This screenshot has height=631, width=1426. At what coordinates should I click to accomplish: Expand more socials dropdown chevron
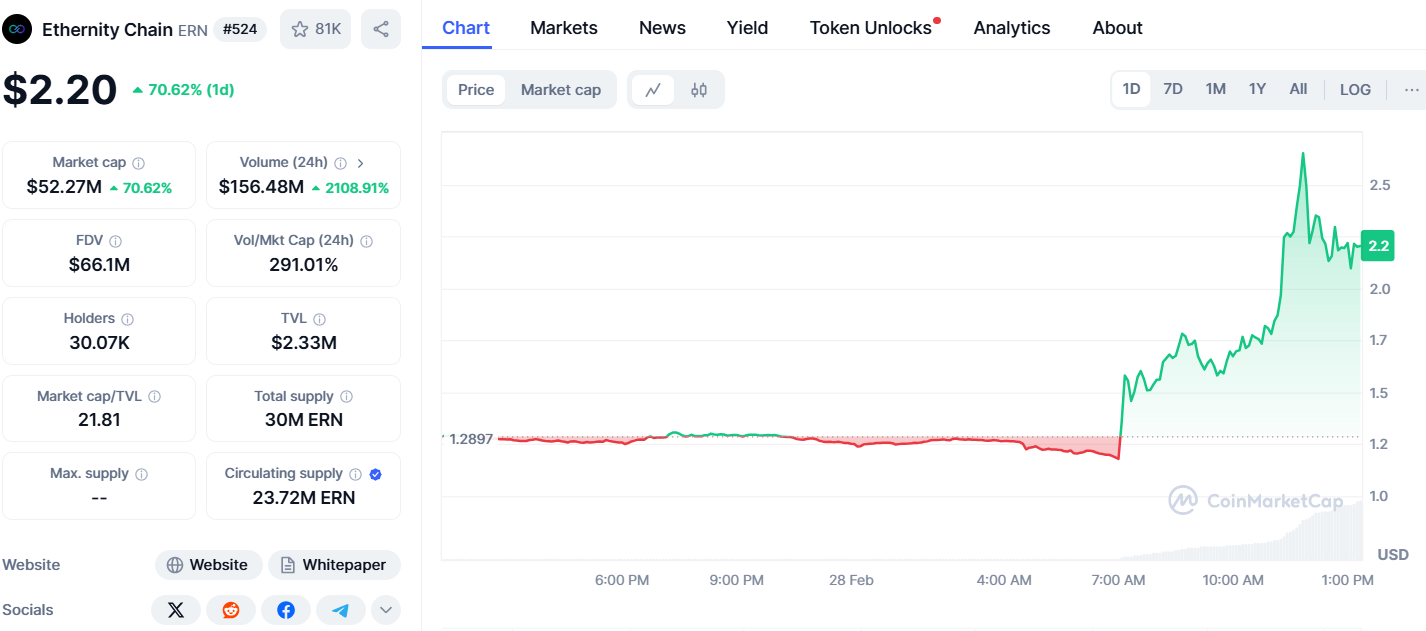pyautogui.click(x=386, y=610)
